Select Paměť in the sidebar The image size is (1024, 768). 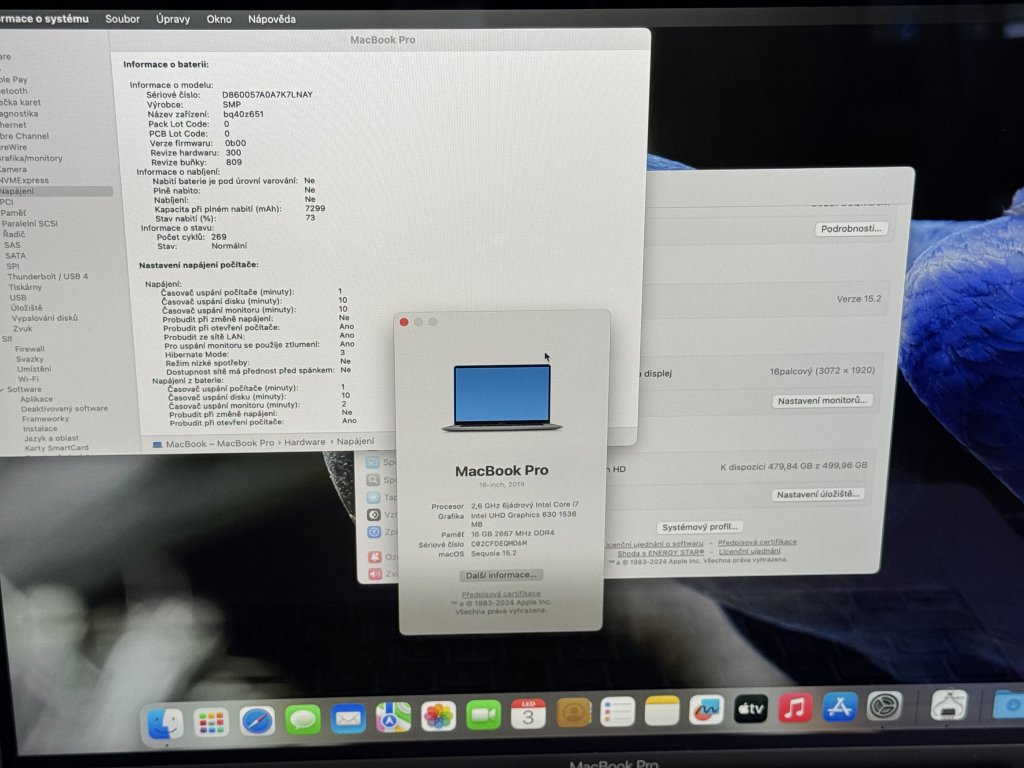click(13, 213)
